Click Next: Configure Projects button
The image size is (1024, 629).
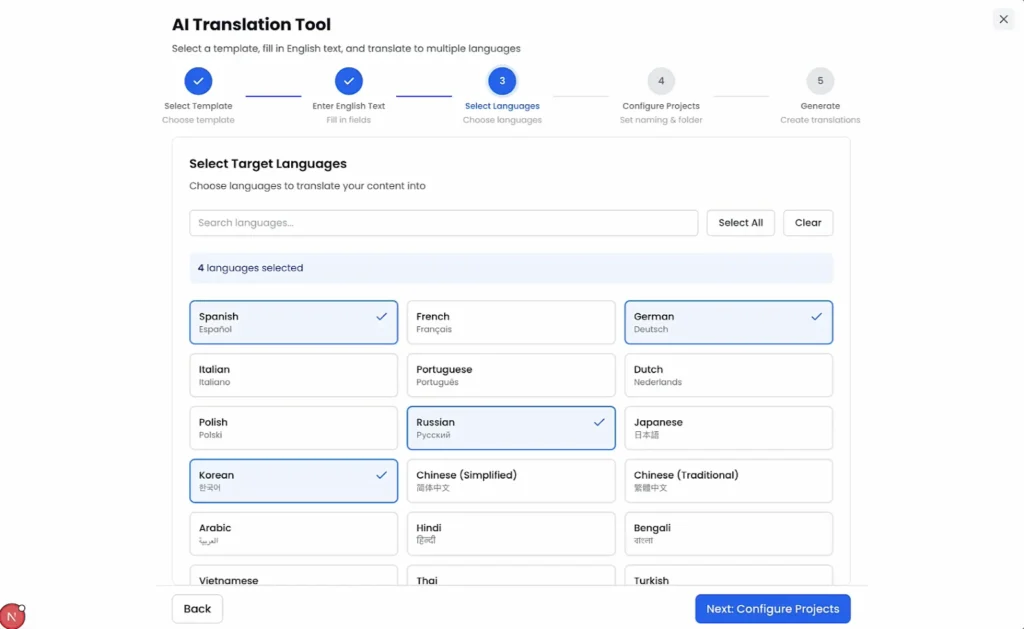(772, 609)
